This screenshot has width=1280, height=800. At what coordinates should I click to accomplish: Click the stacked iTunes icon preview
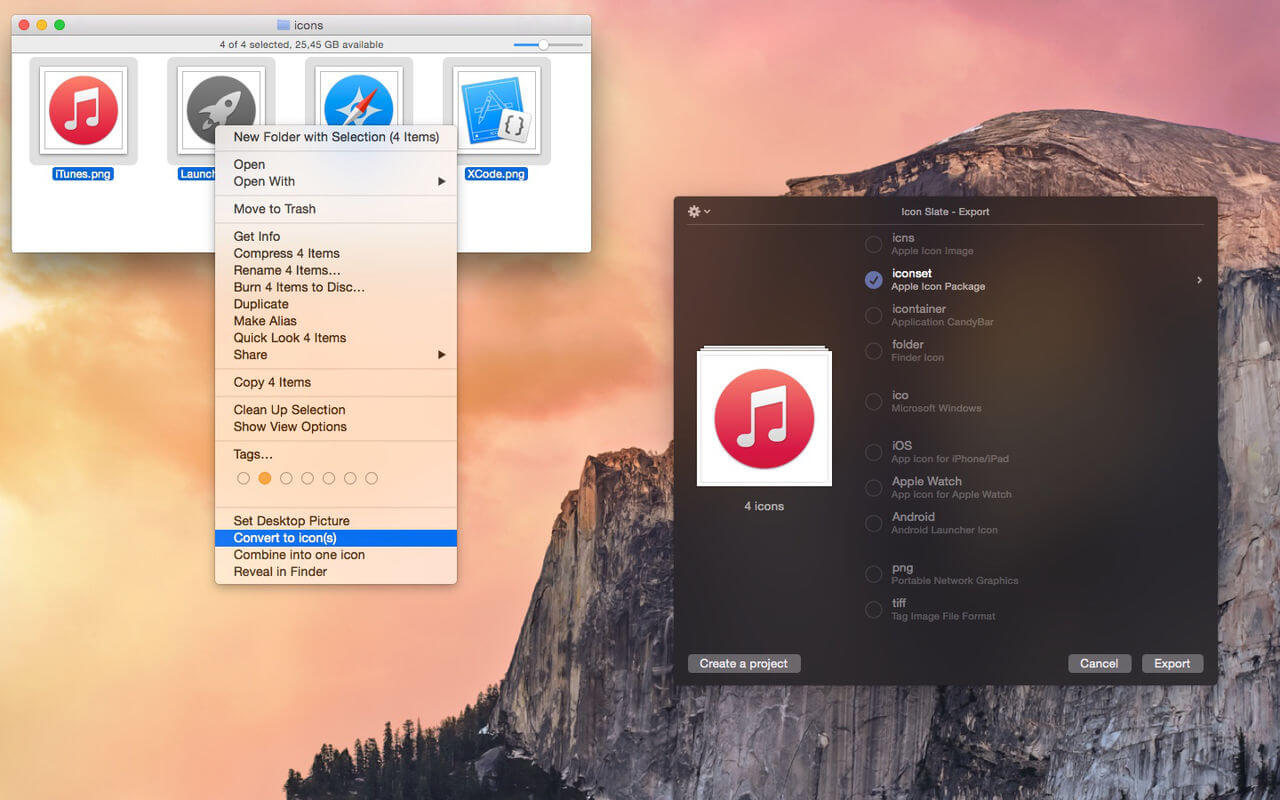coord(764,416)
